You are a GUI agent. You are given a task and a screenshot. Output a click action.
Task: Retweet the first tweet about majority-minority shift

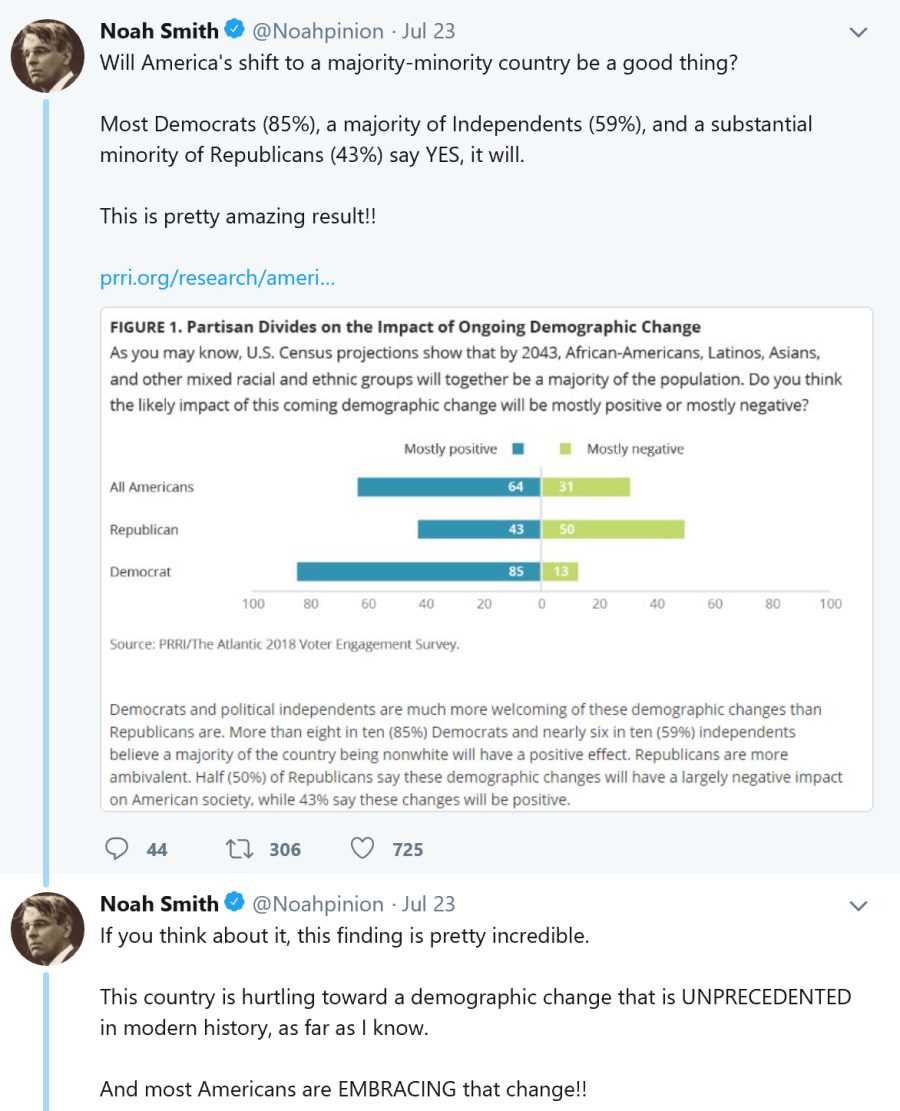[x=239, y=849]
